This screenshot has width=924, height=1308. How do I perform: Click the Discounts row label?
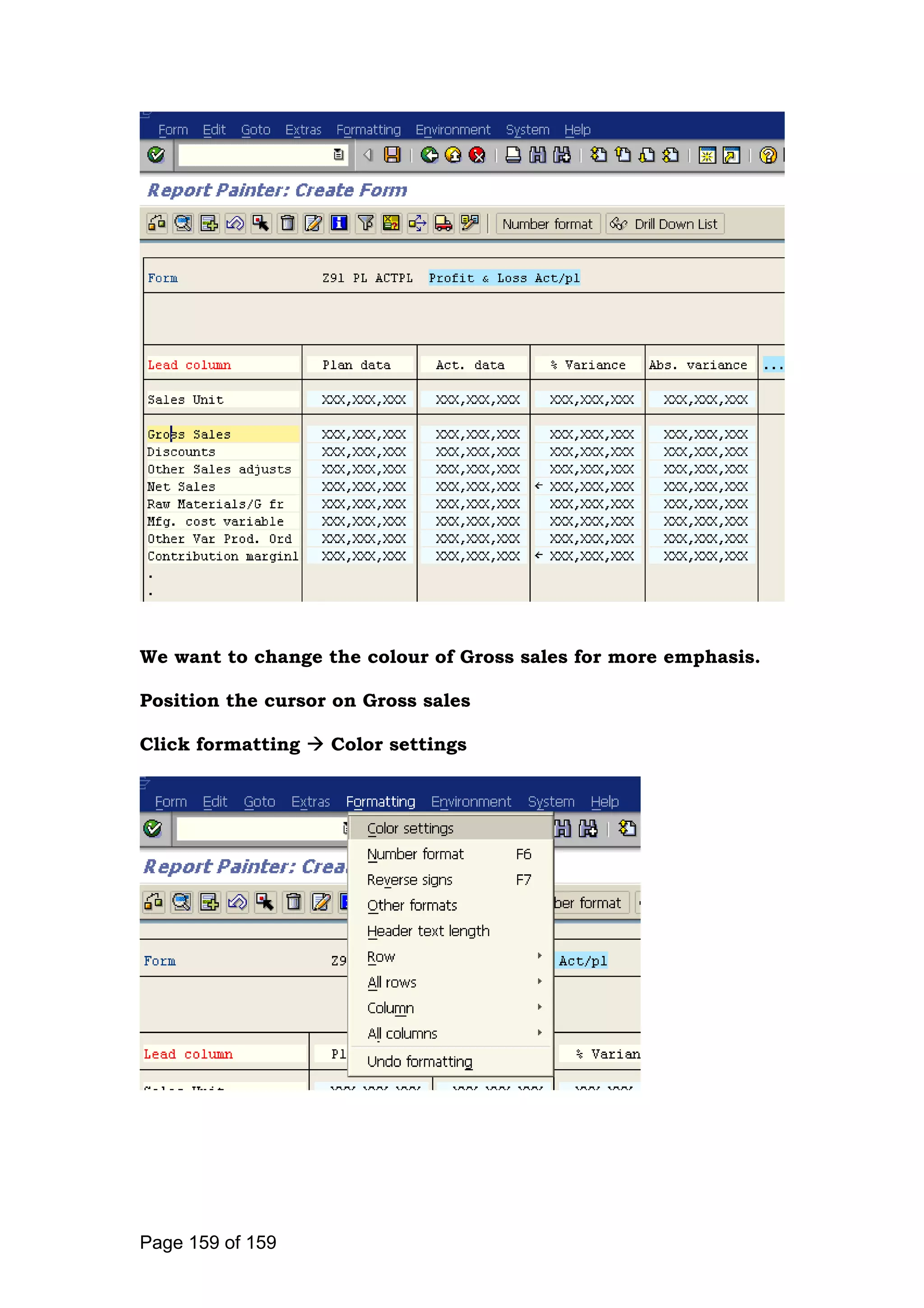click(222, 452)
